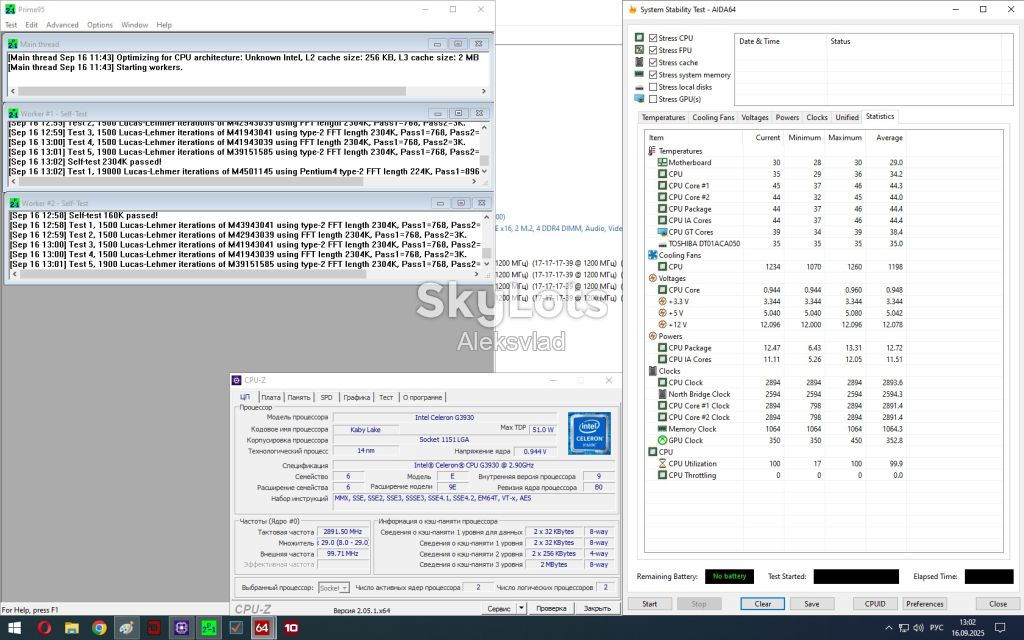
Task: Click the Prime95 icon in Worker #1 title
Action: (13, 114)
